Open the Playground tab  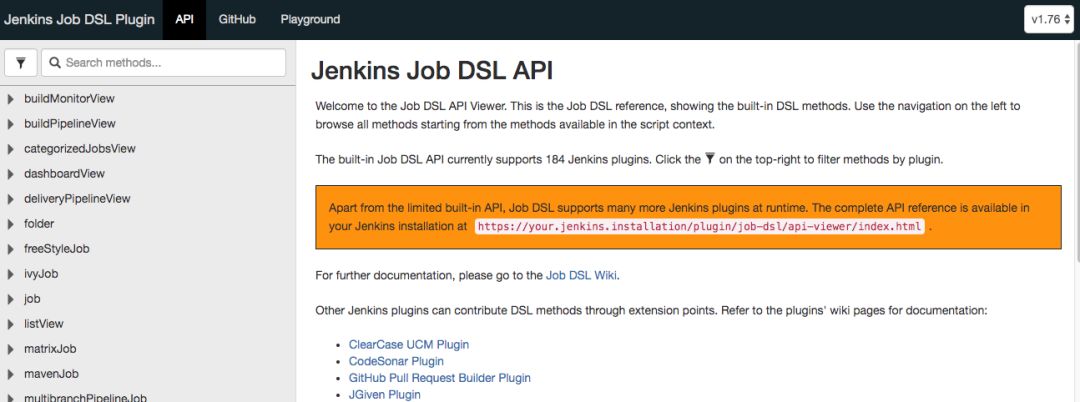coord(310,19)
